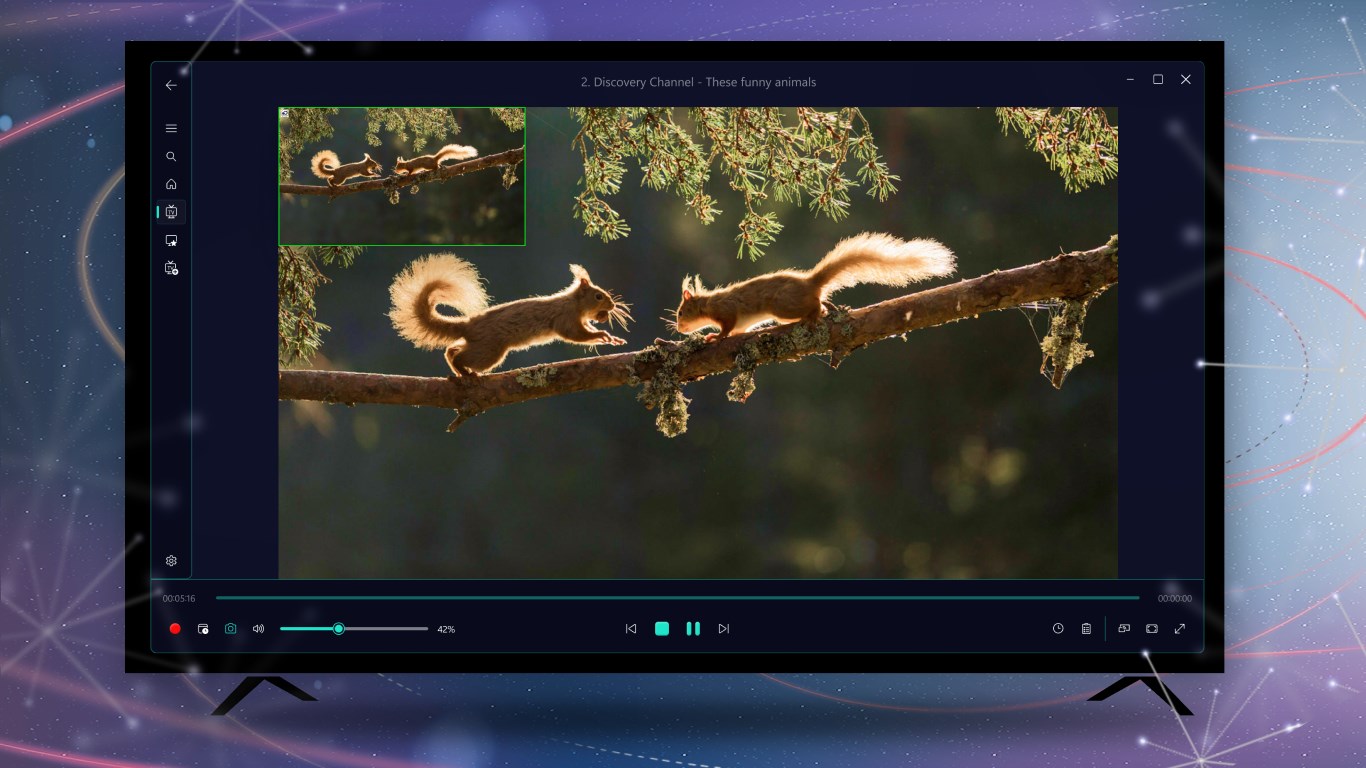
Task: Click the playback progress bar
Action: click(677, 598)
